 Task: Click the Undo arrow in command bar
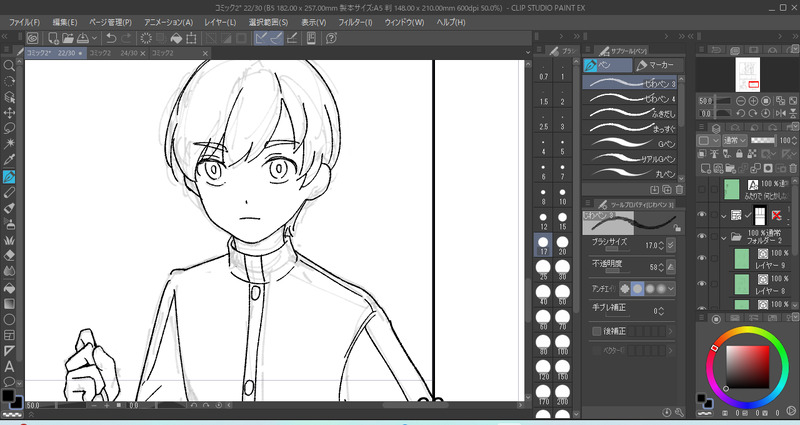coord(111,38)
